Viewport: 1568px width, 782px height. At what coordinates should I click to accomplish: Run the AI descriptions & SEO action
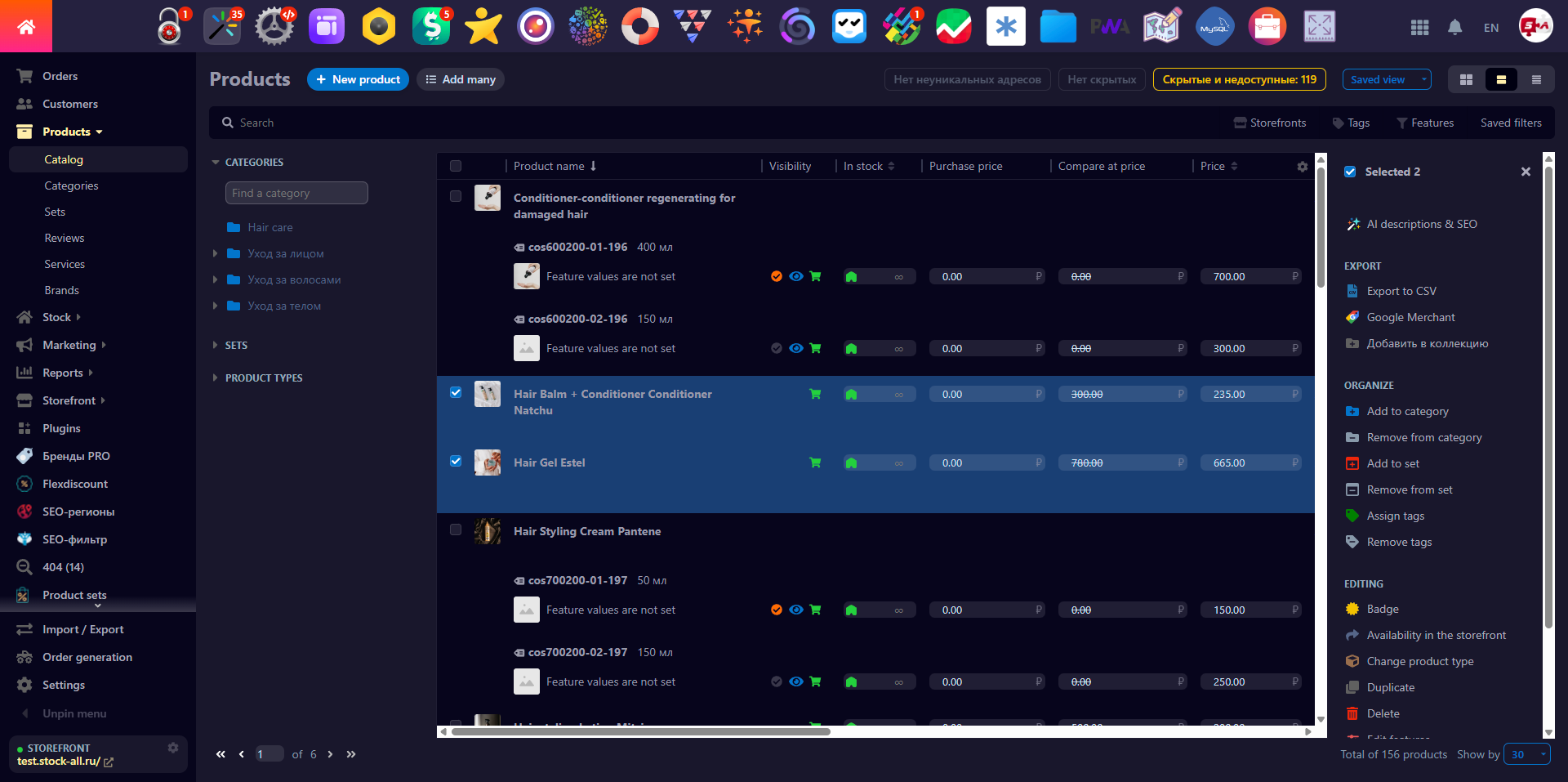[1421, 224]
